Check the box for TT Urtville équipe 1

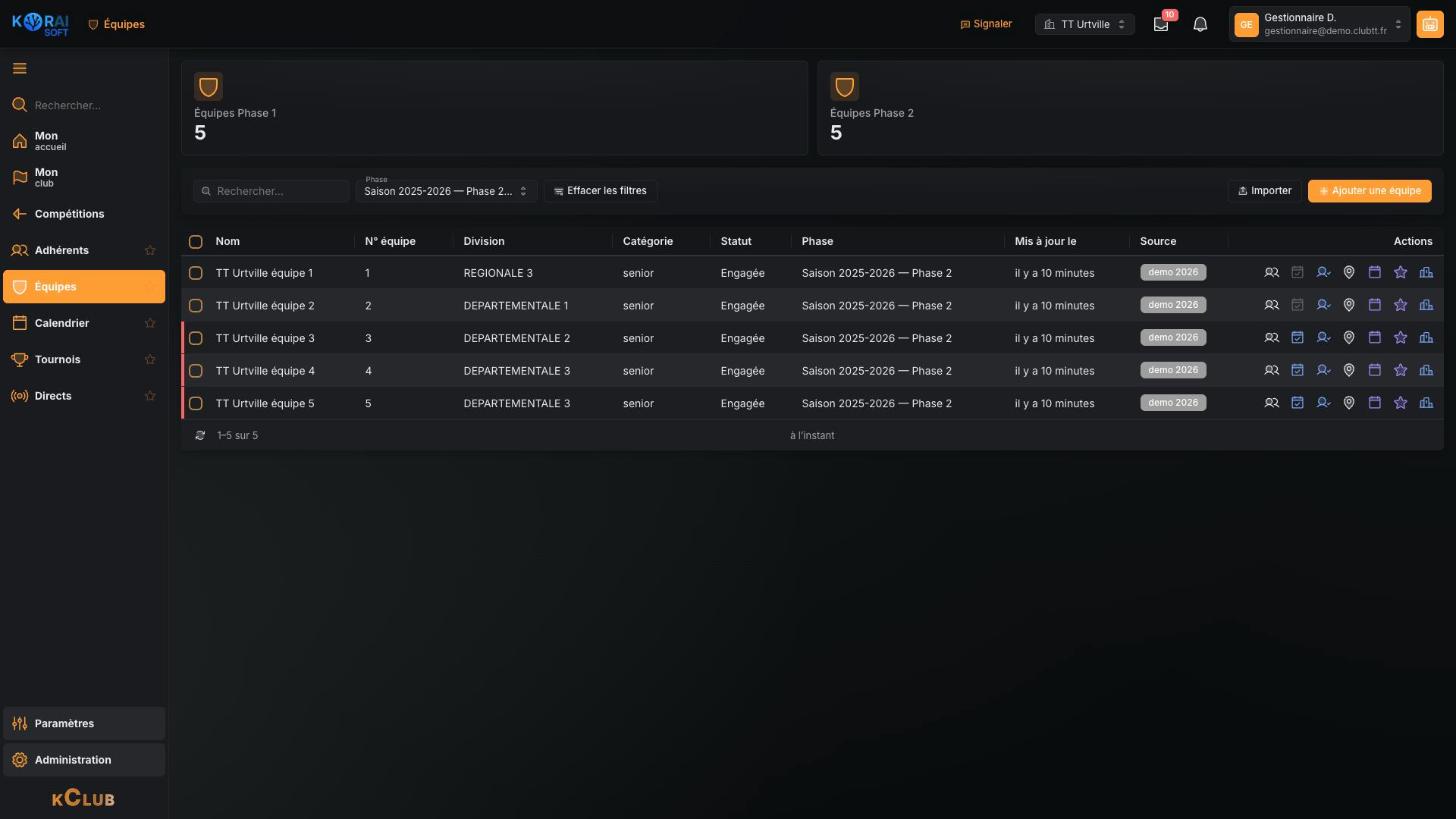(196, 273)
